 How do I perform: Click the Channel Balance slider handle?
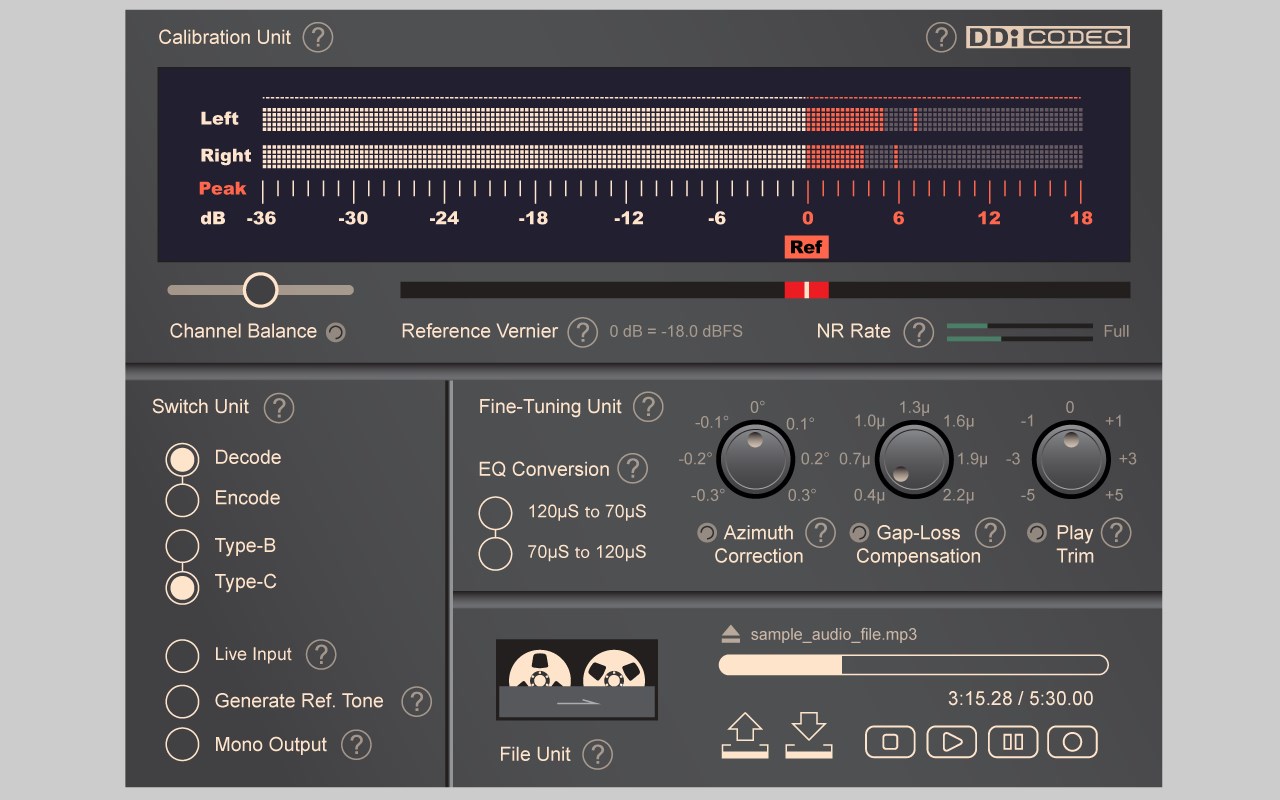(260, 290)
